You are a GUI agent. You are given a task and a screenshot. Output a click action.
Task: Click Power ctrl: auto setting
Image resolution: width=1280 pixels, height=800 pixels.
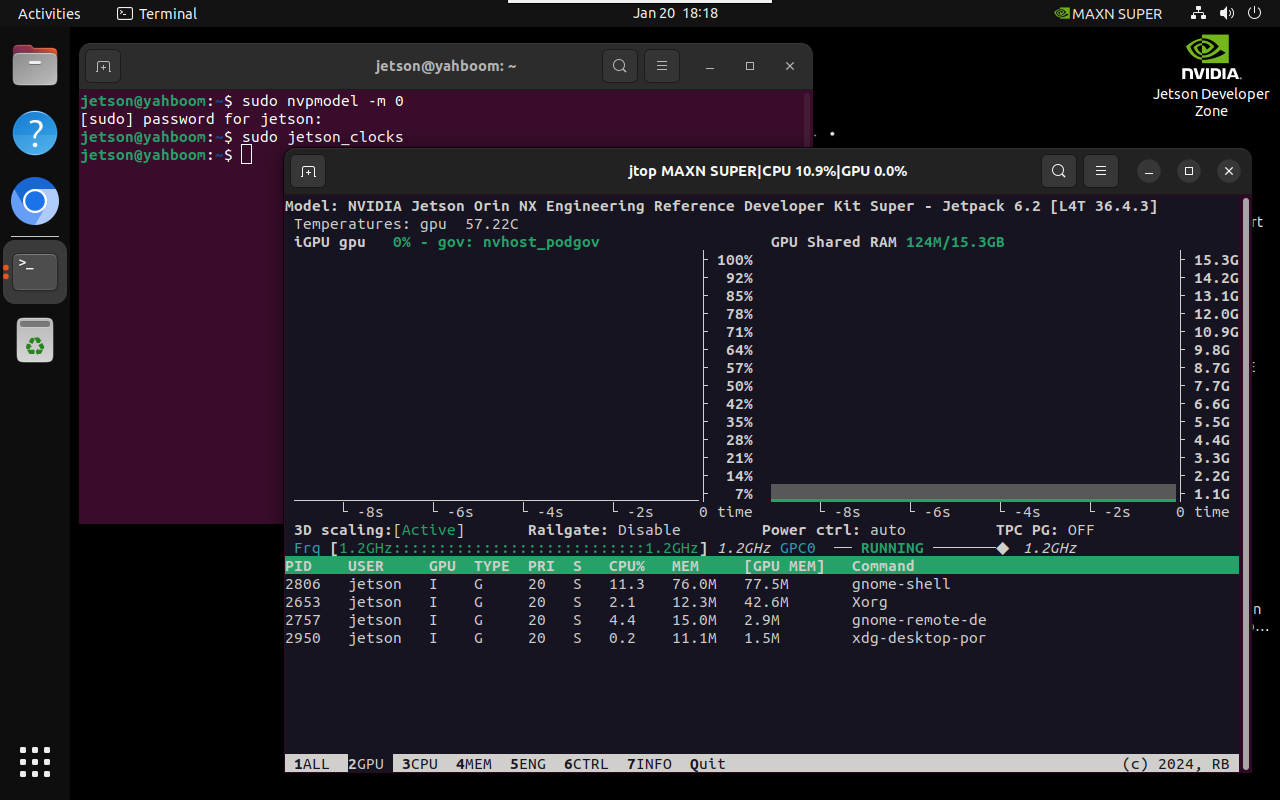point(834,530)
